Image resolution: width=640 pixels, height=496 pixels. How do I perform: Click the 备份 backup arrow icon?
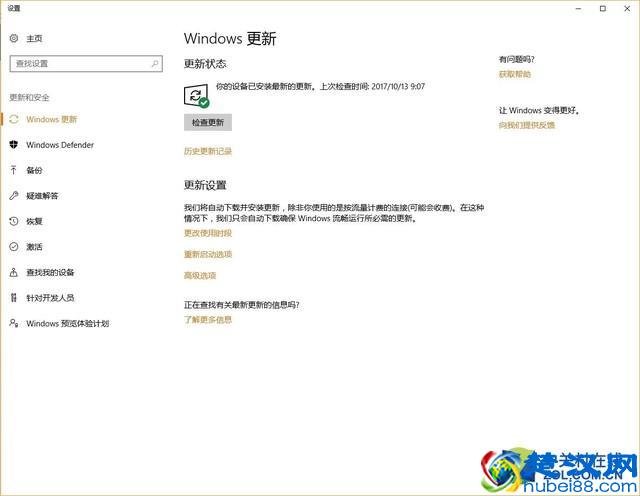pyautogui.click(x=14, y=170)
